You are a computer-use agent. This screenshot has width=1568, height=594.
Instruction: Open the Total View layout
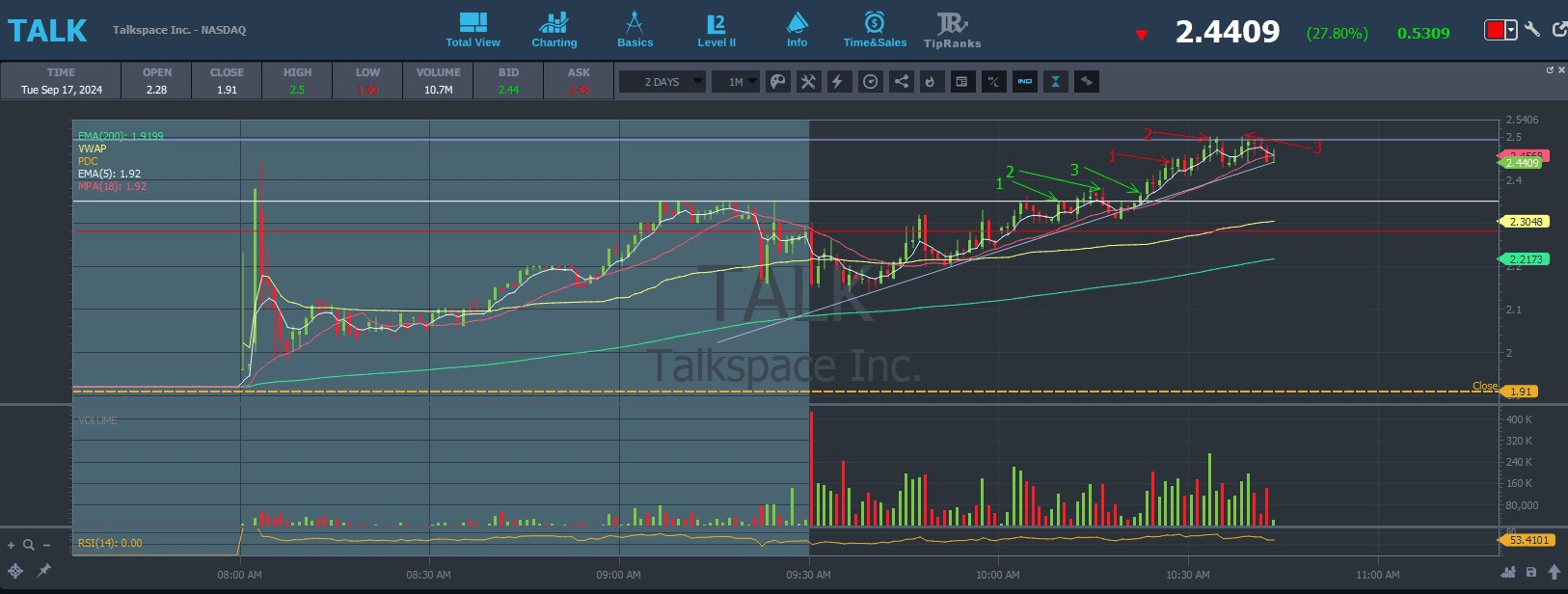473,30
